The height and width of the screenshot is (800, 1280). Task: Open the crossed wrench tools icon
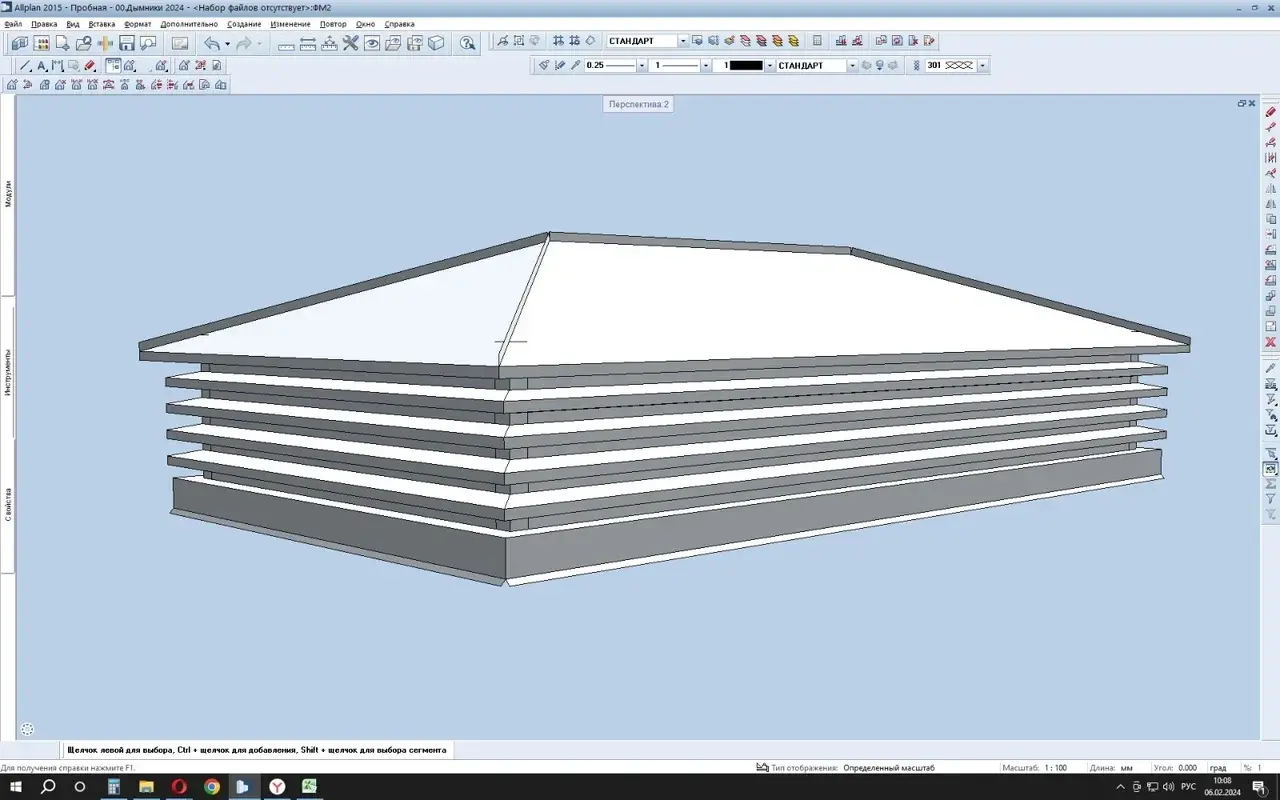click(x=350, y=43)
